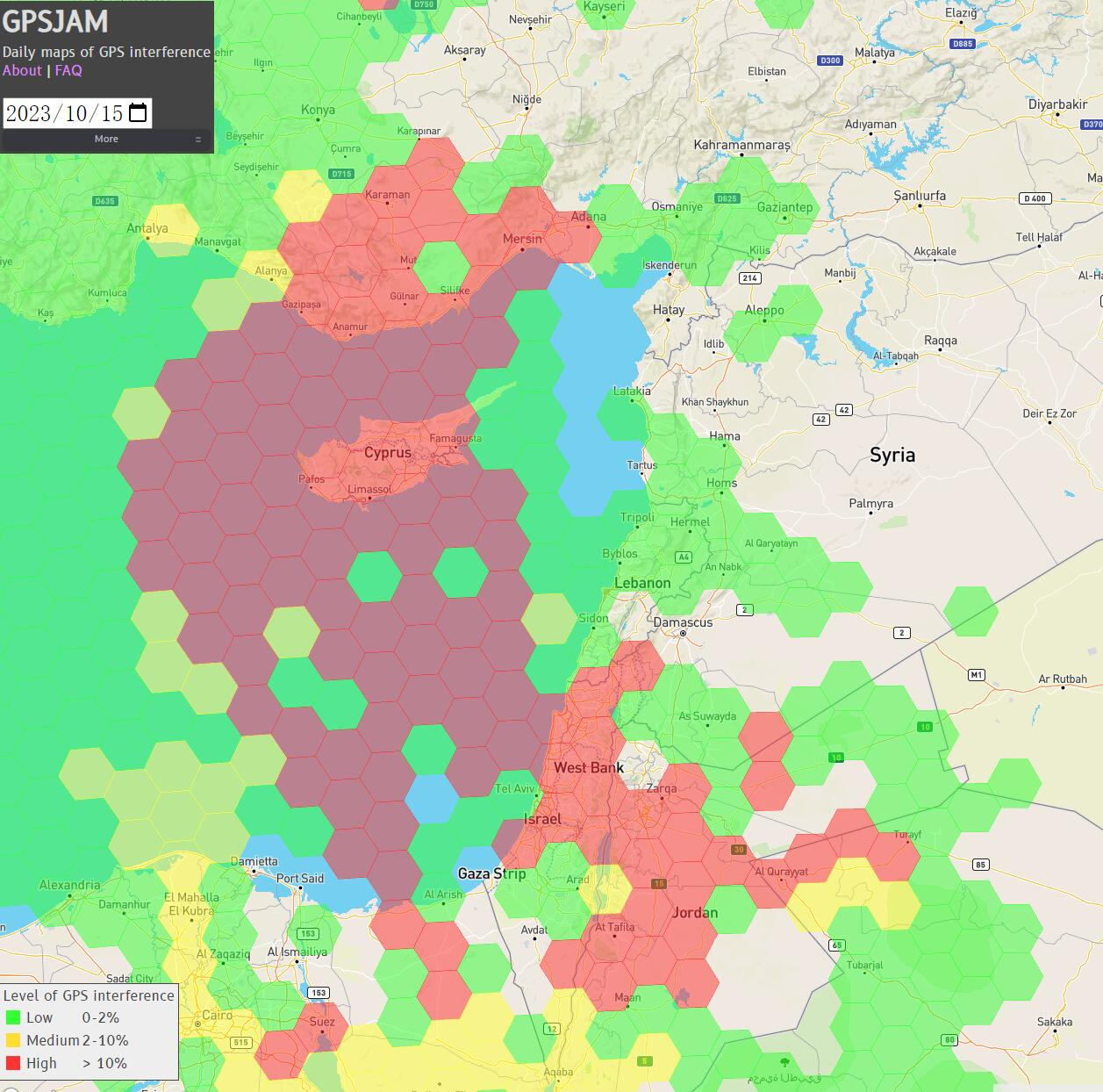Click the Alexandria city label
The image size is (1103, 1092).
click(x=69, y=885)
